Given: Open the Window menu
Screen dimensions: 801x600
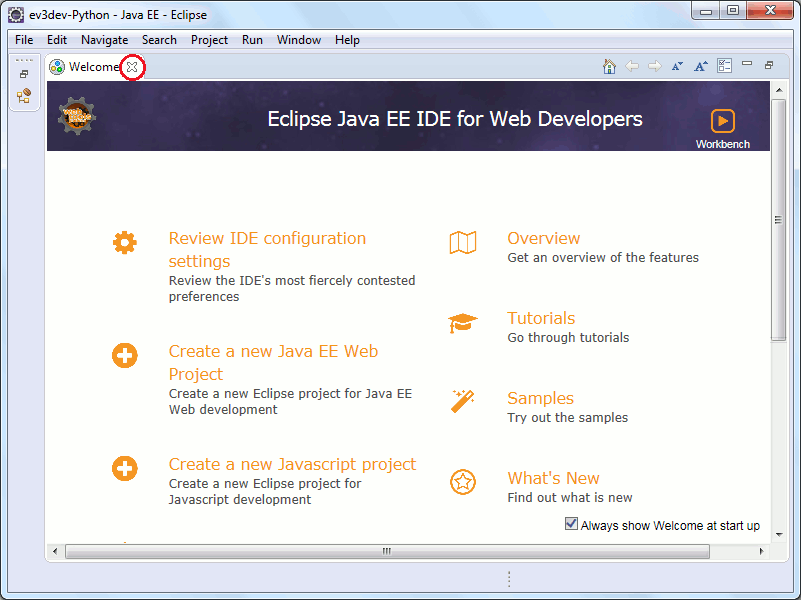Looking at the screenshot, I should pos(299,40).
